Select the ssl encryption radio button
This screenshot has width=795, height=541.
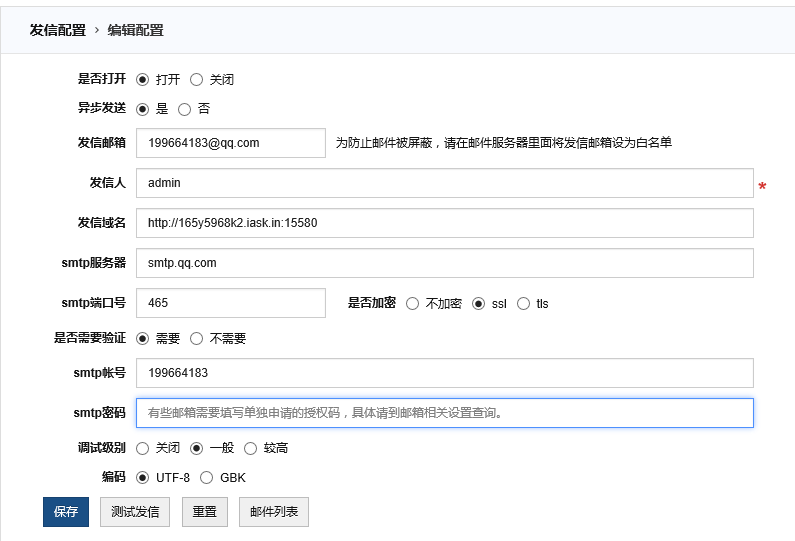478,304
